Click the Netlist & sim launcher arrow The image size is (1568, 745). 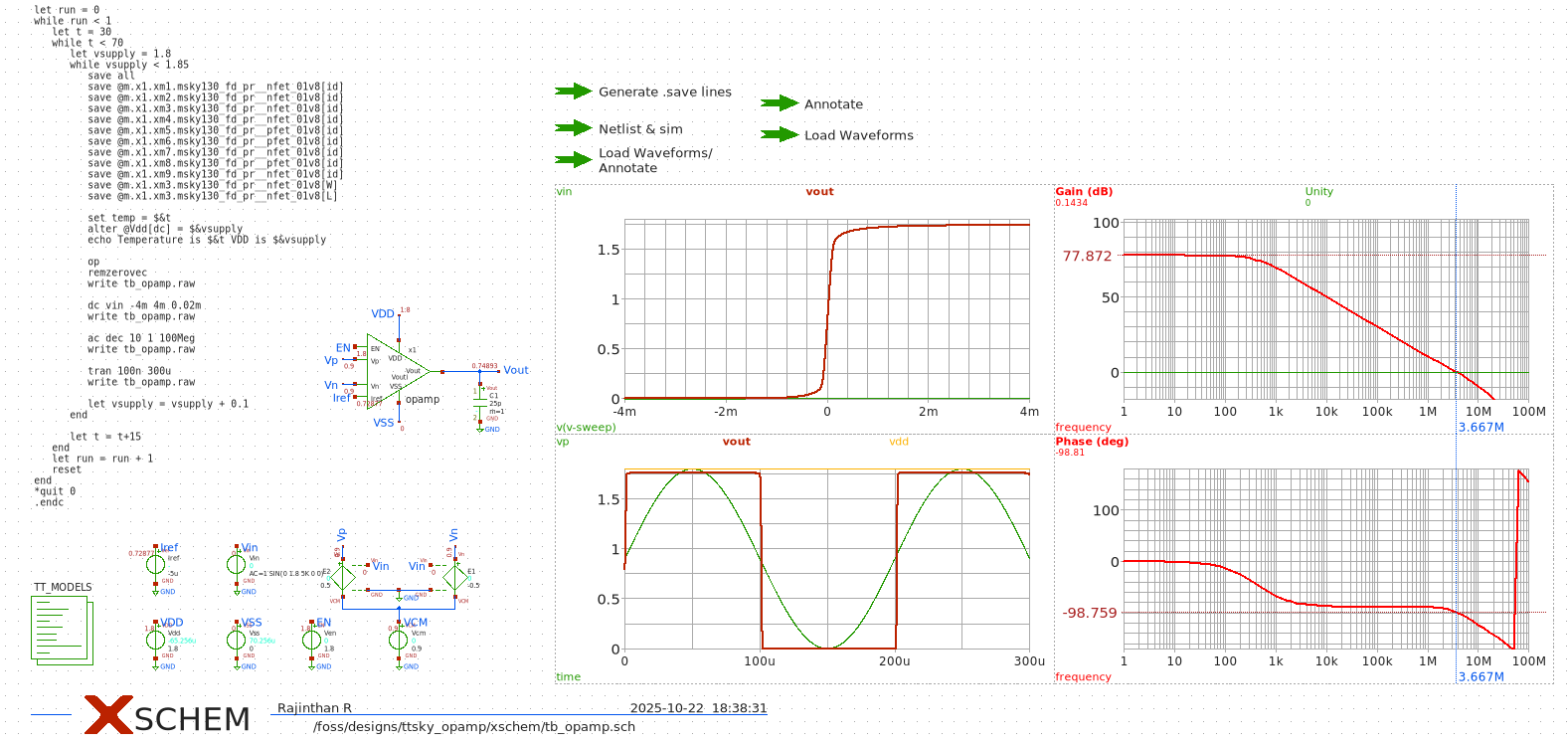point(574,128)
